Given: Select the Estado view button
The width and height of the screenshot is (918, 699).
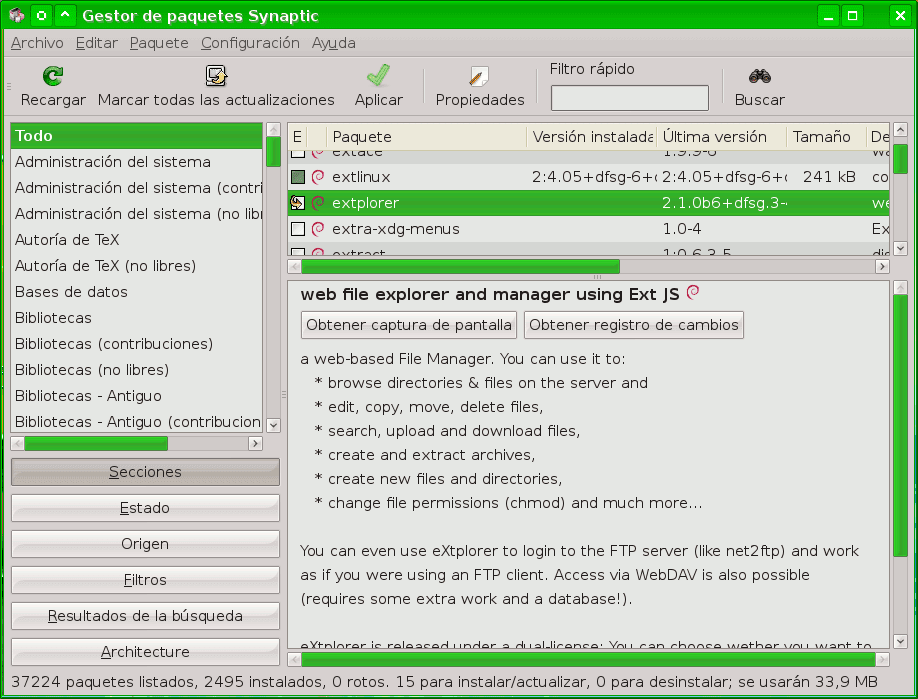Looking at the screenshot, I should point(145,508).
